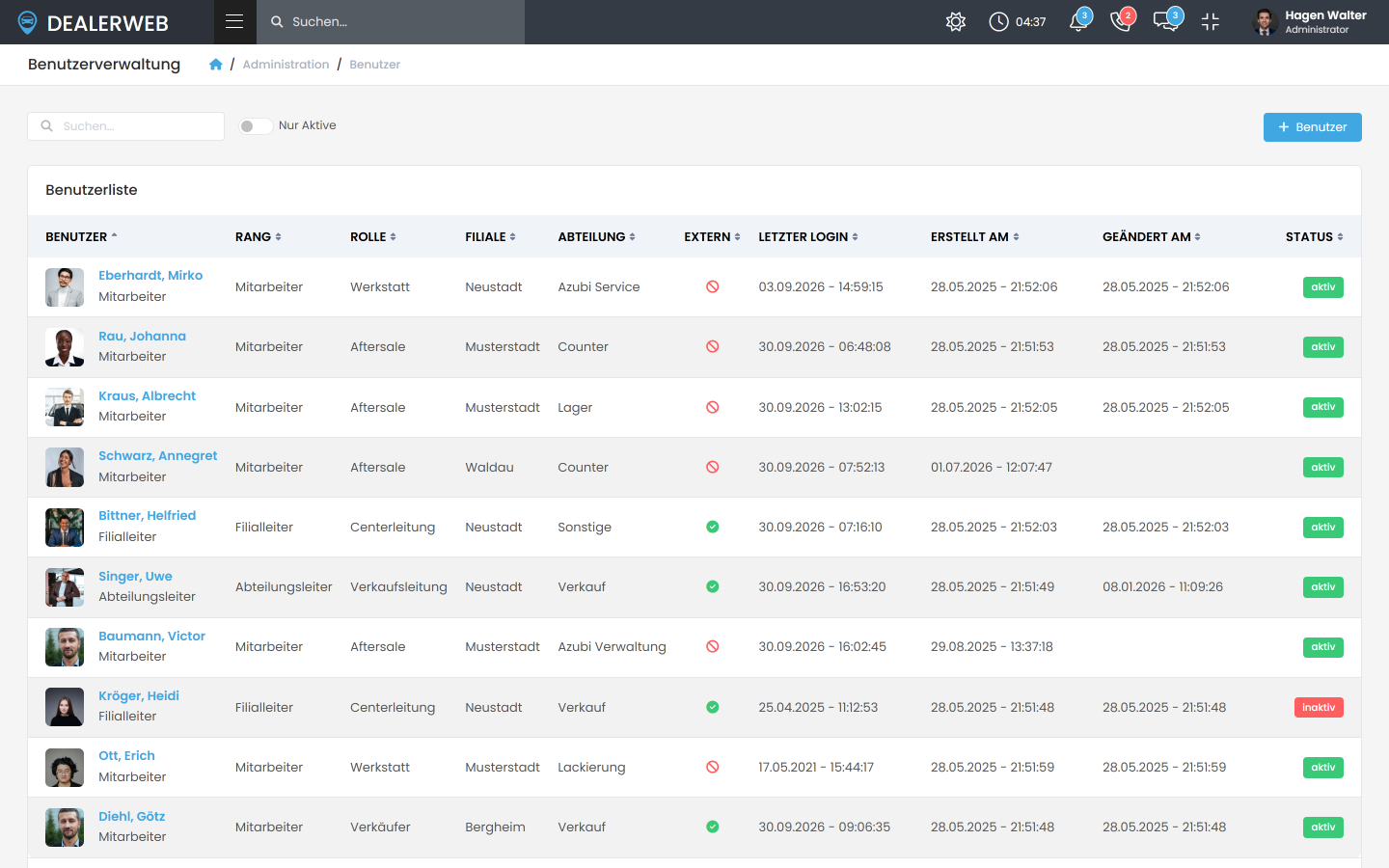This screenshot has height=868, width=1389.
Task: Toggle the Nur Aktive switch
Action: coord(256,126)
